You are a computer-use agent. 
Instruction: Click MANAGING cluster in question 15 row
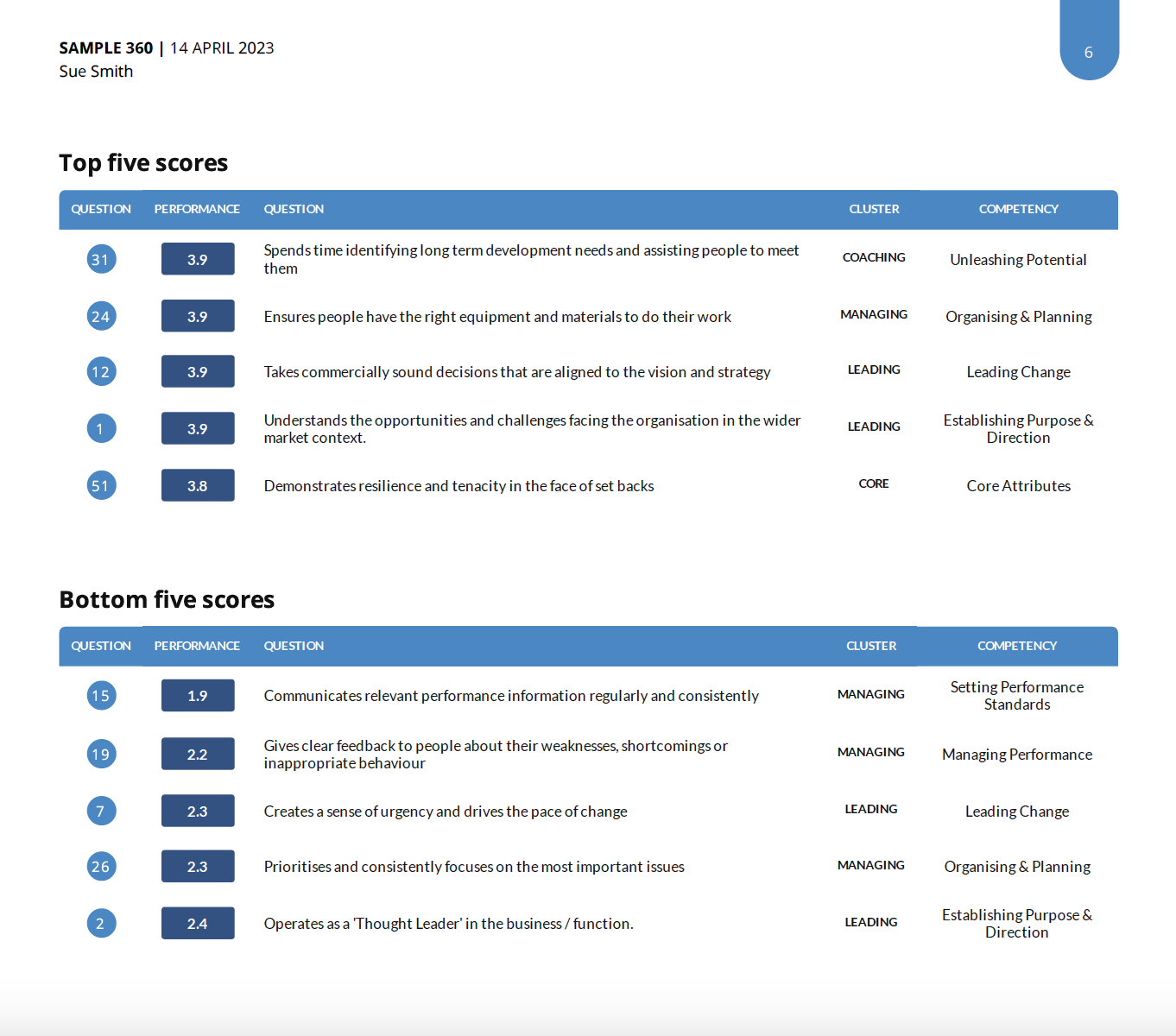871,694
